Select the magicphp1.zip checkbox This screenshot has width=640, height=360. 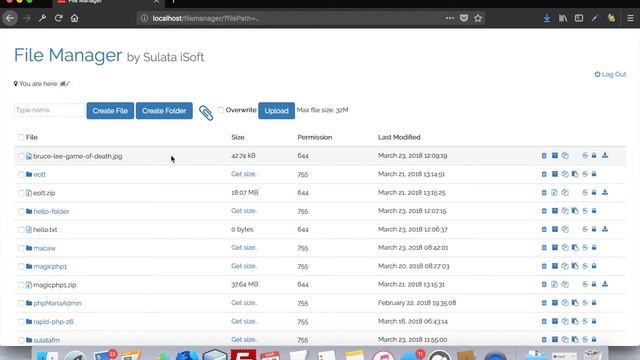[x=21, y=285]
